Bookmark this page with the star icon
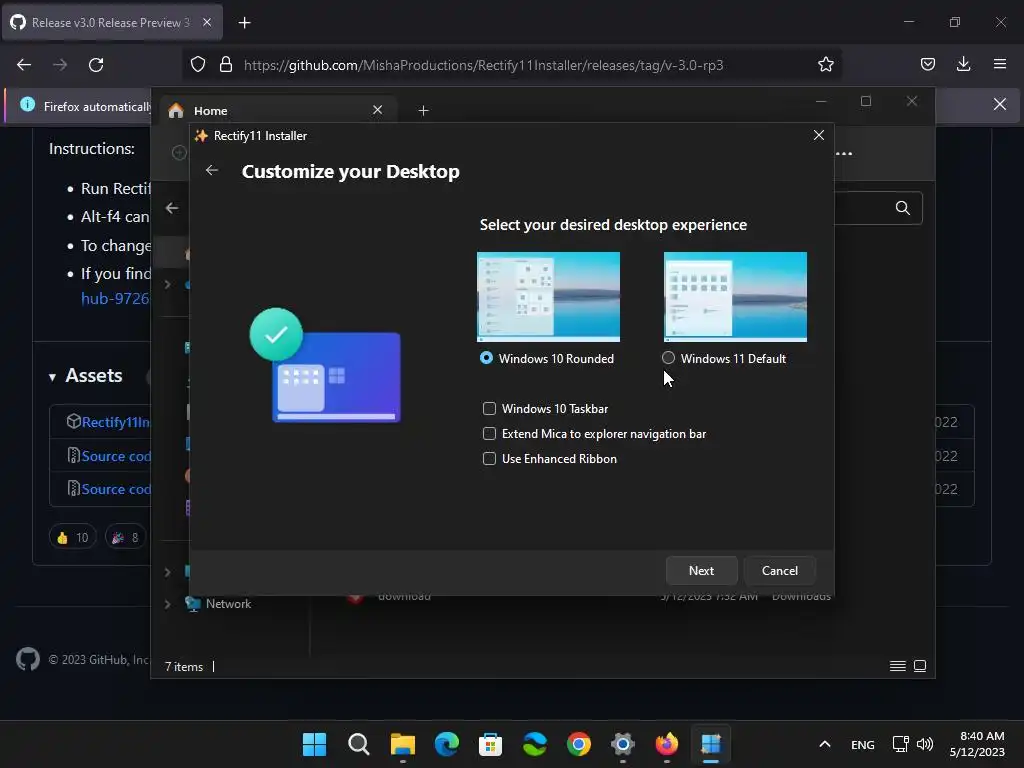The height and width of the screenshot is (768, 1024). tap(825, 65)
